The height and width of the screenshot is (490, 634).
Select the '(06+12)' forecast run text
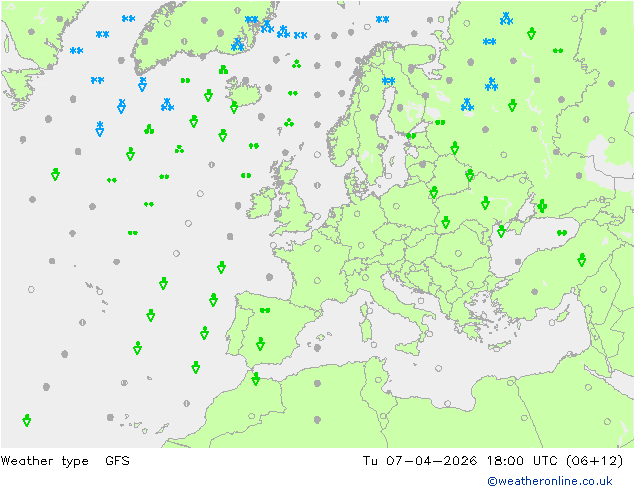pos(594,461)
